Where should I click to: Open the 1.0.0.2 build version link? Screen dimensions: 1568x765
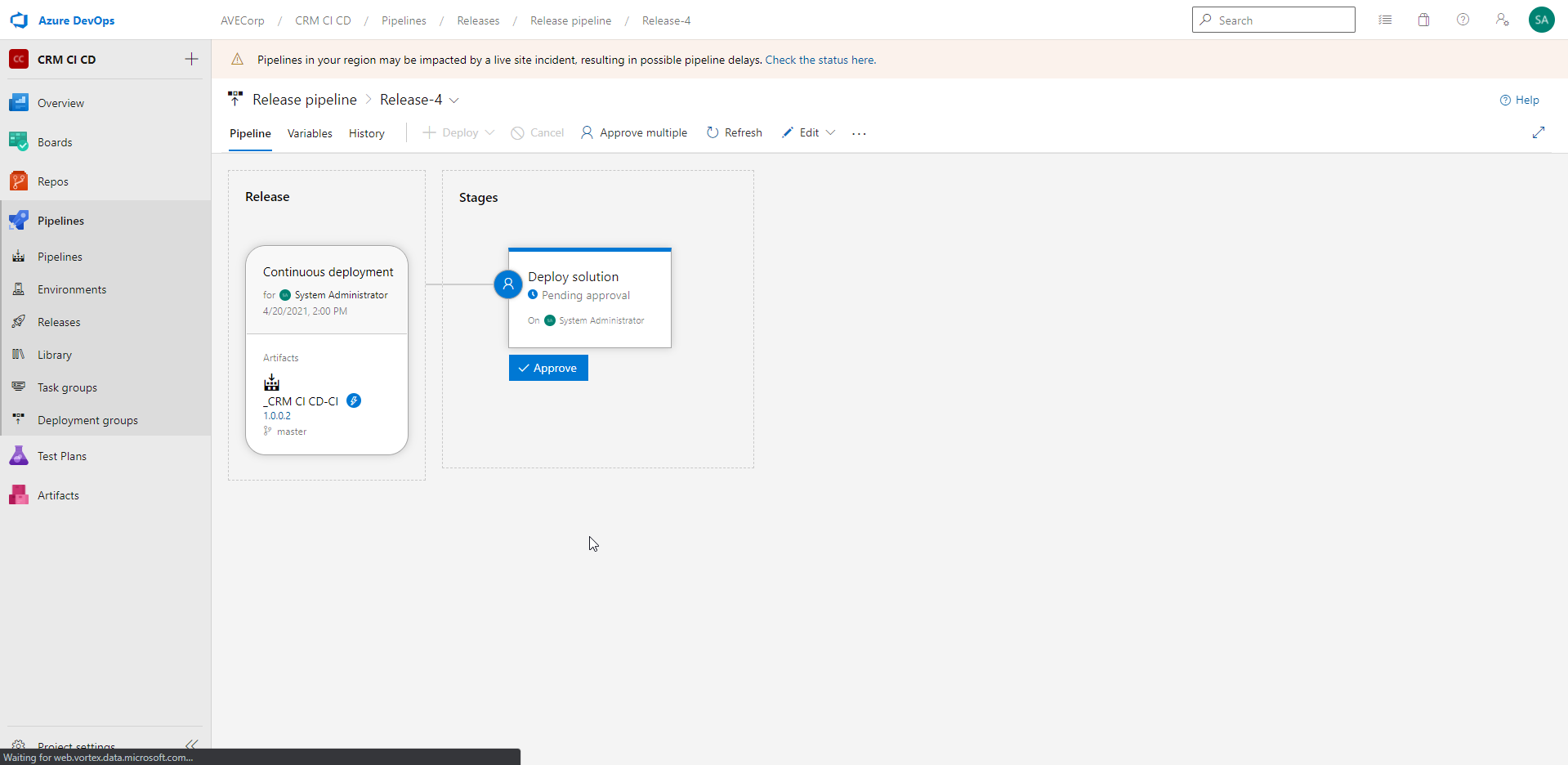pyautogui.click(x=277, y=416)
